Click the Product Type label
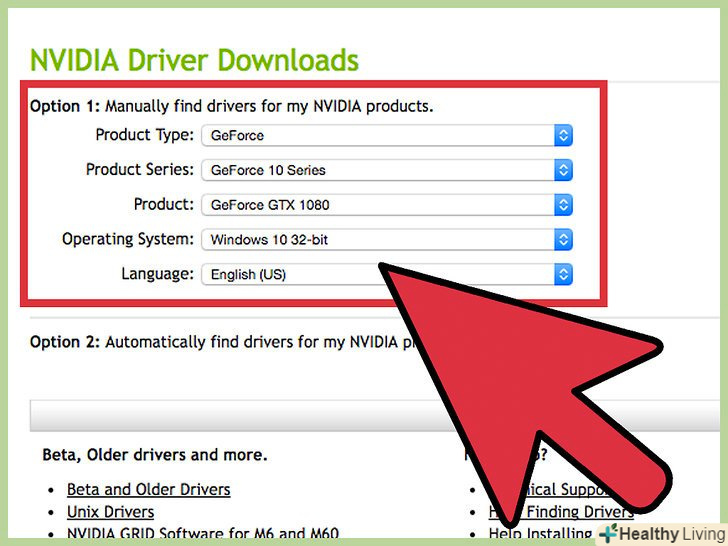Viewport: 728px width, 546px height. [x=144, y=135]
